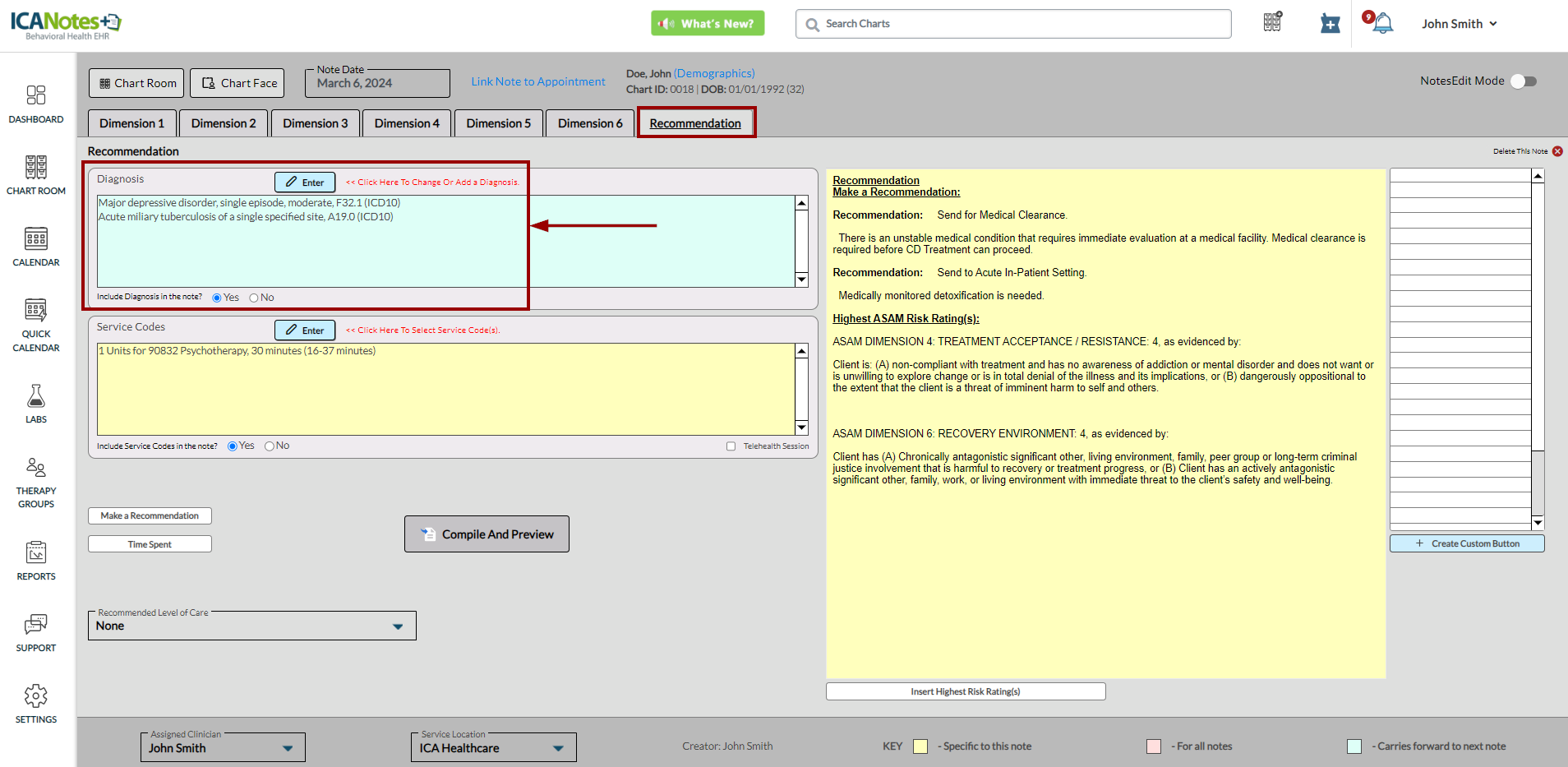Open the Assigned Clinician dropdown
The height and width of the screenshot is (767, 1568).
(x=288, y=748)
